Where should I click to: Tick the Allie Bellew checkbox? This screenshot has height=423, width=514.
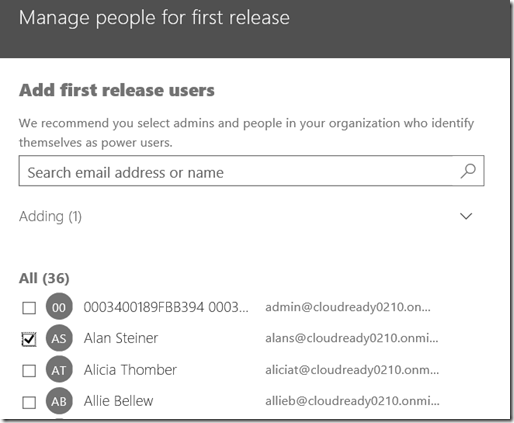(x=29, y=402)
